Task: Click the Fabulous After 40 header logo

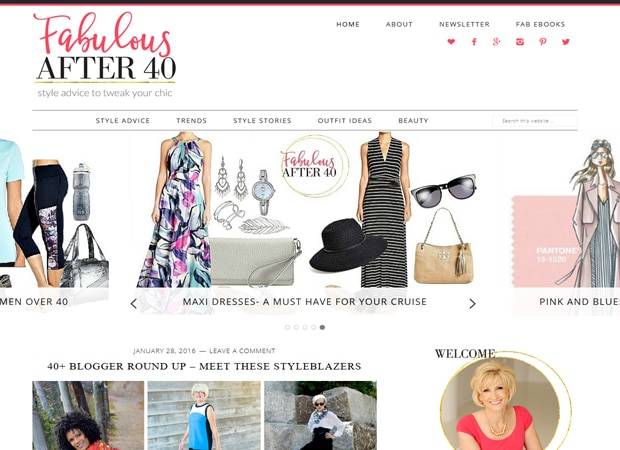Action: pos(105,55)
